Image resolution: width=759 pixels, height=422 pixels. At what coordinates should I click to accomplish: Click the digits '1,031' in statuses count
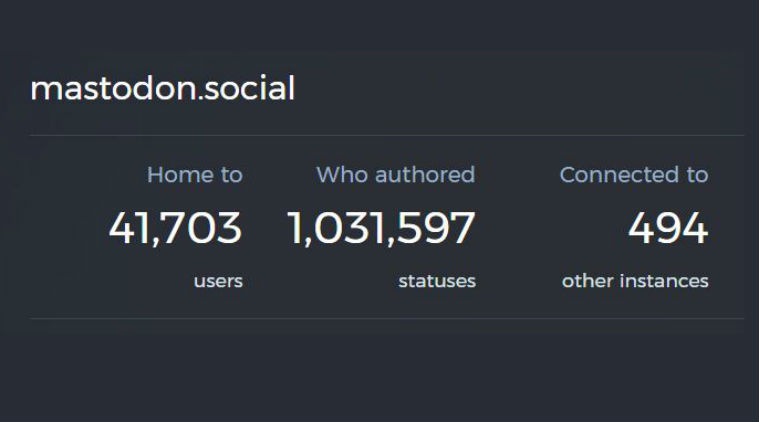click(336, 228)
